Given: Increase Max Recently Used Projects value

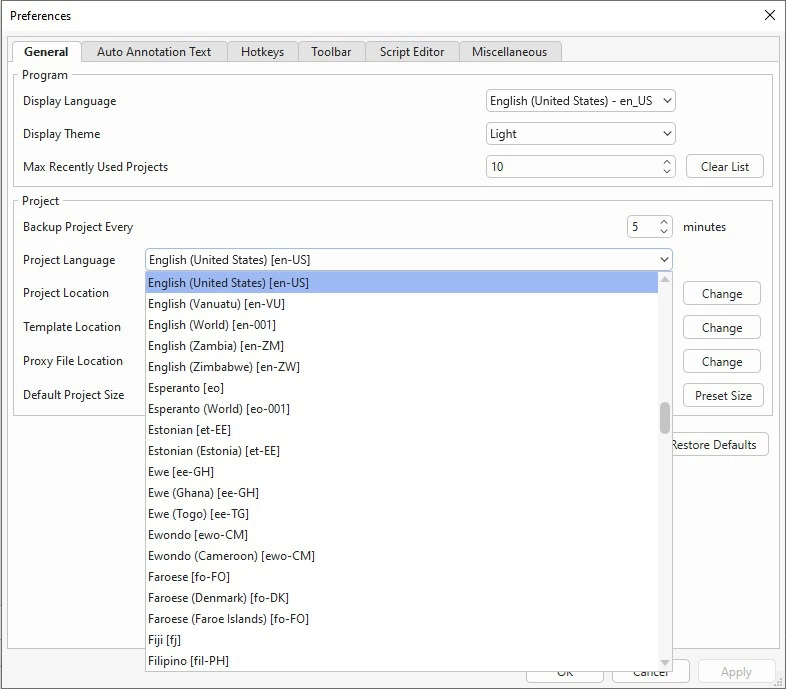Looking at the screenshot, I should (x=667, y=162).
